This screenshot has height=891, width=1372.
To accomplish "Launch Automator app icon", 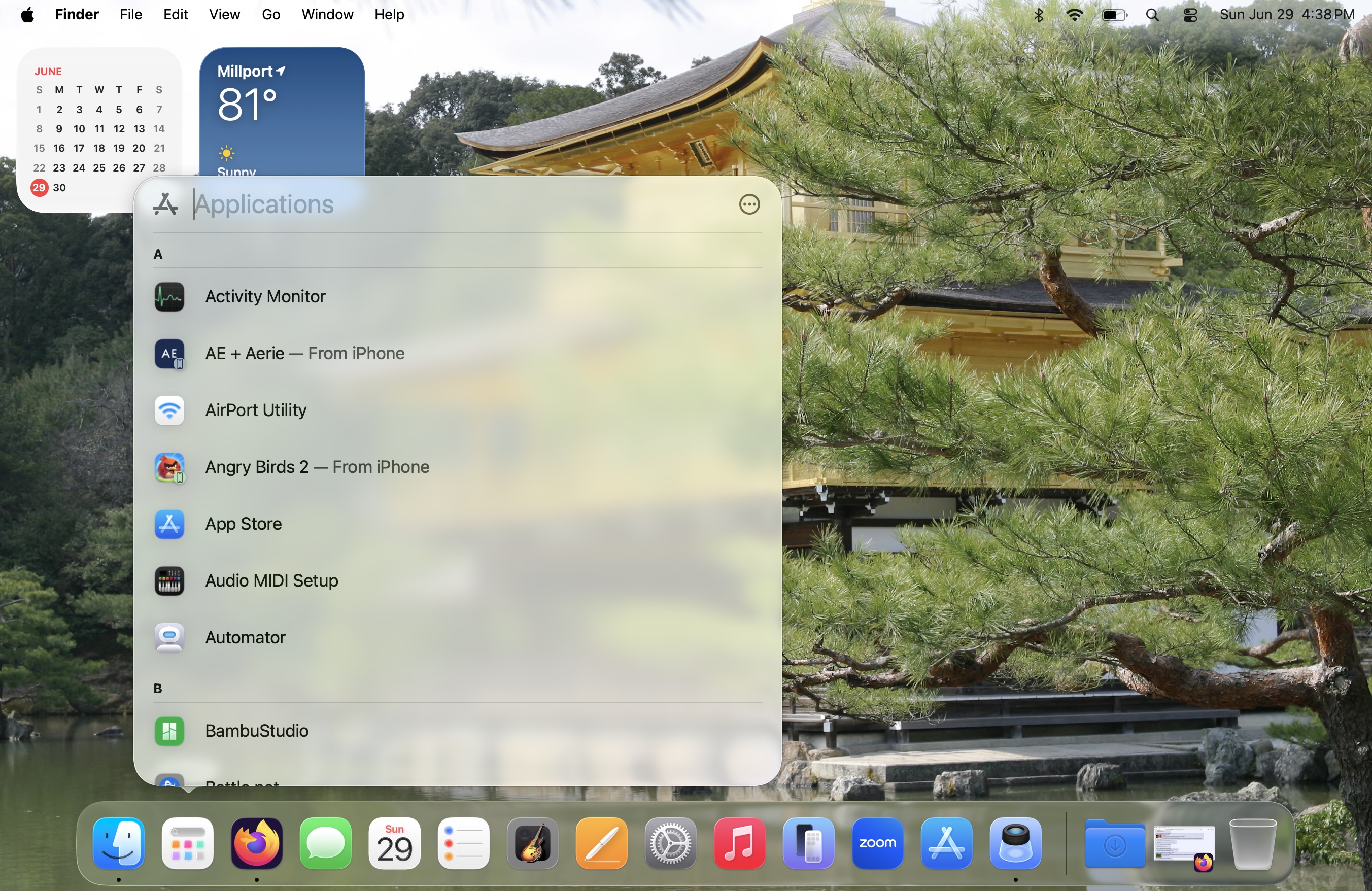I will [x=169, y=637].
